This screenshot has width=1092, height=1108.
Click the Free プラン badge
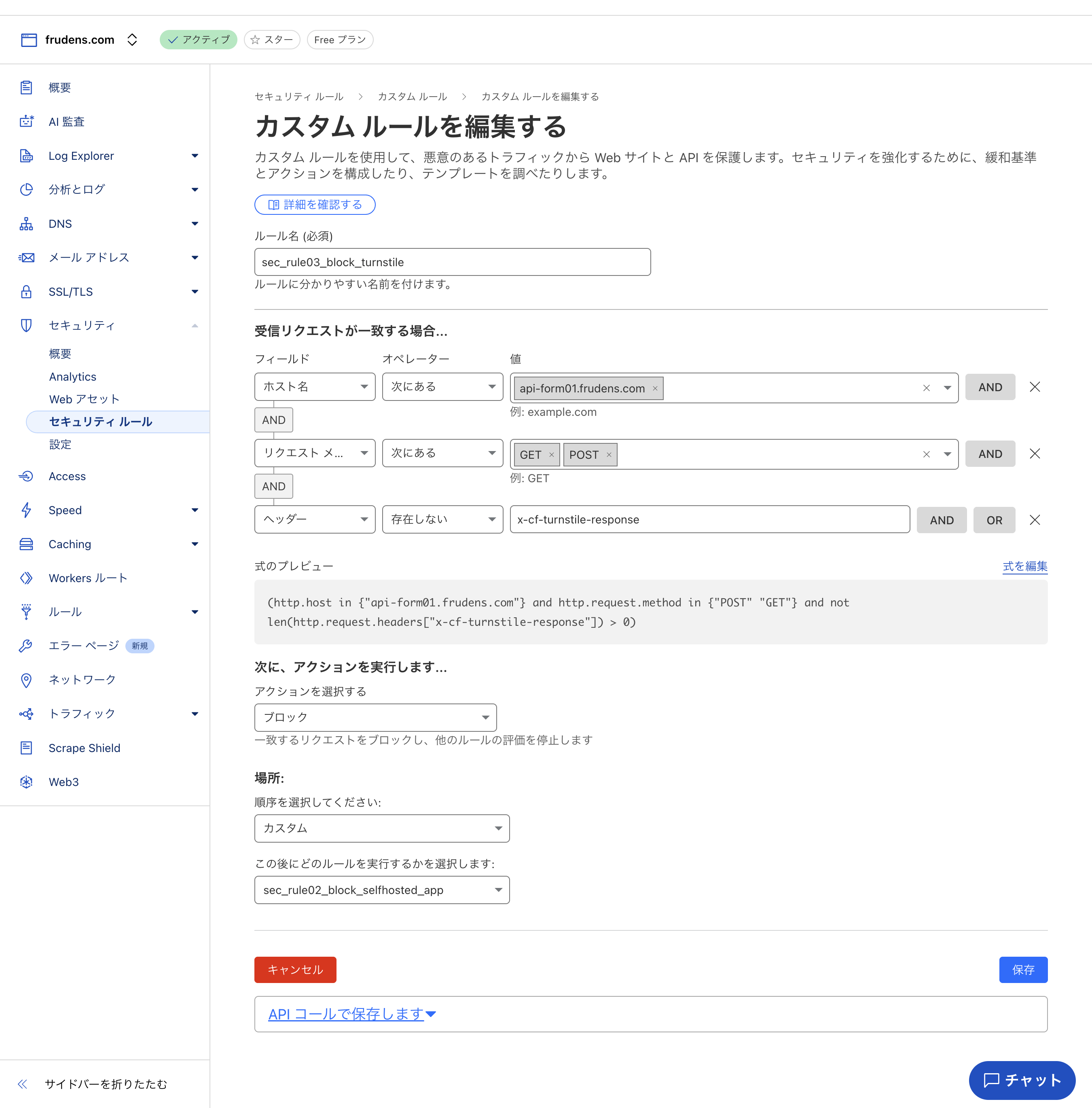[340, 40]
